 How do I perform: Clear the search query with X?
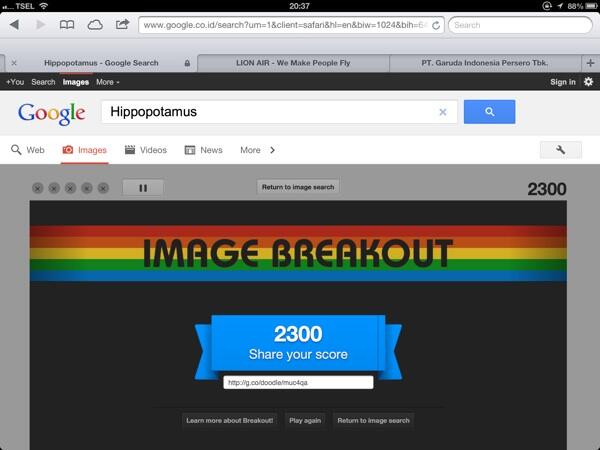coord(443,112)
